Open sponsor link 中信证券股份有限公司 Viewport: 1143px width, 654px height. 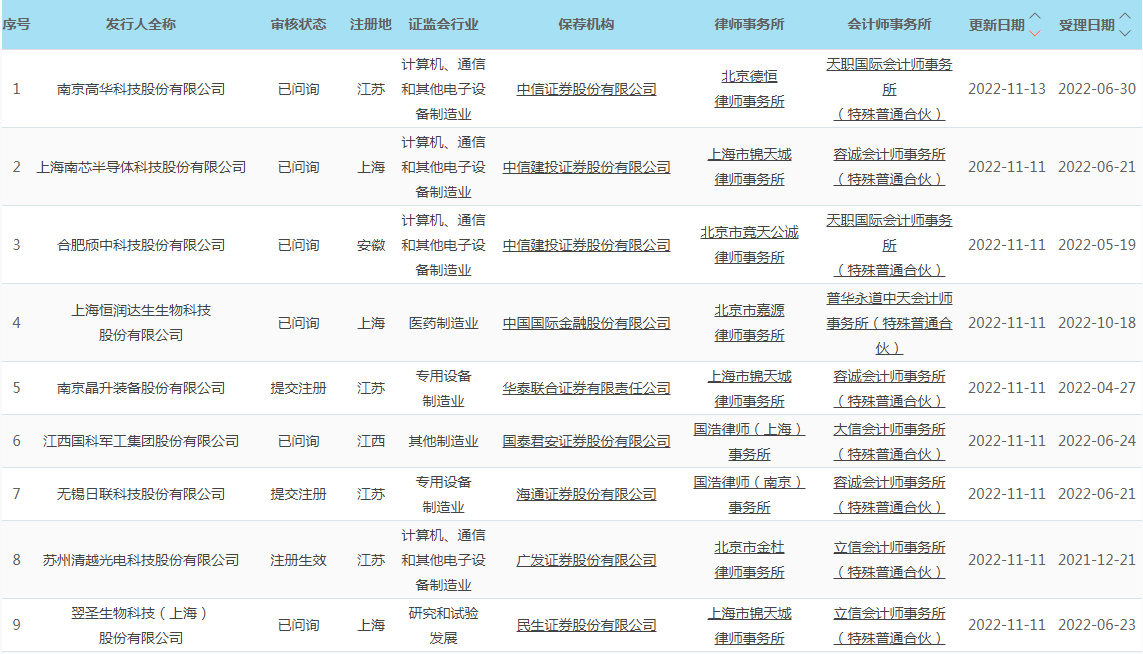pyautogui.click(x=586, y=89)
